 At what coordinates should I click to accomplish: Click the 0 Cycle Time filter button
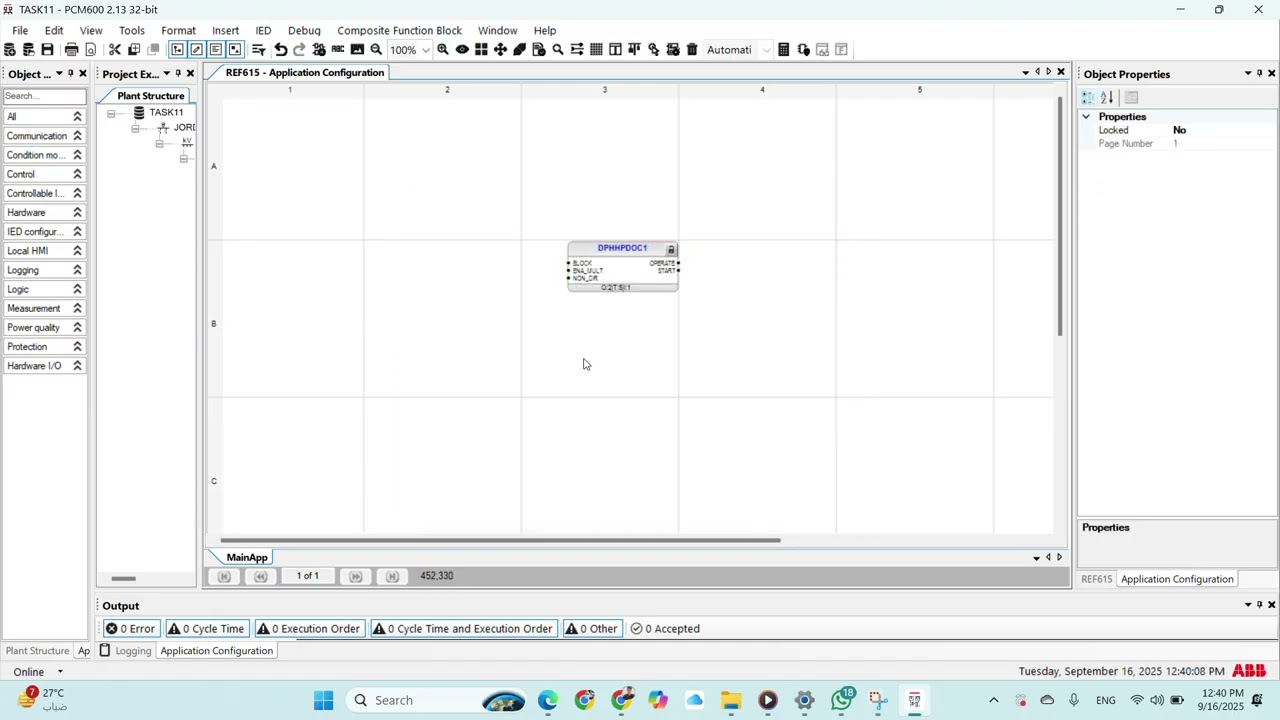click(207, 629)
